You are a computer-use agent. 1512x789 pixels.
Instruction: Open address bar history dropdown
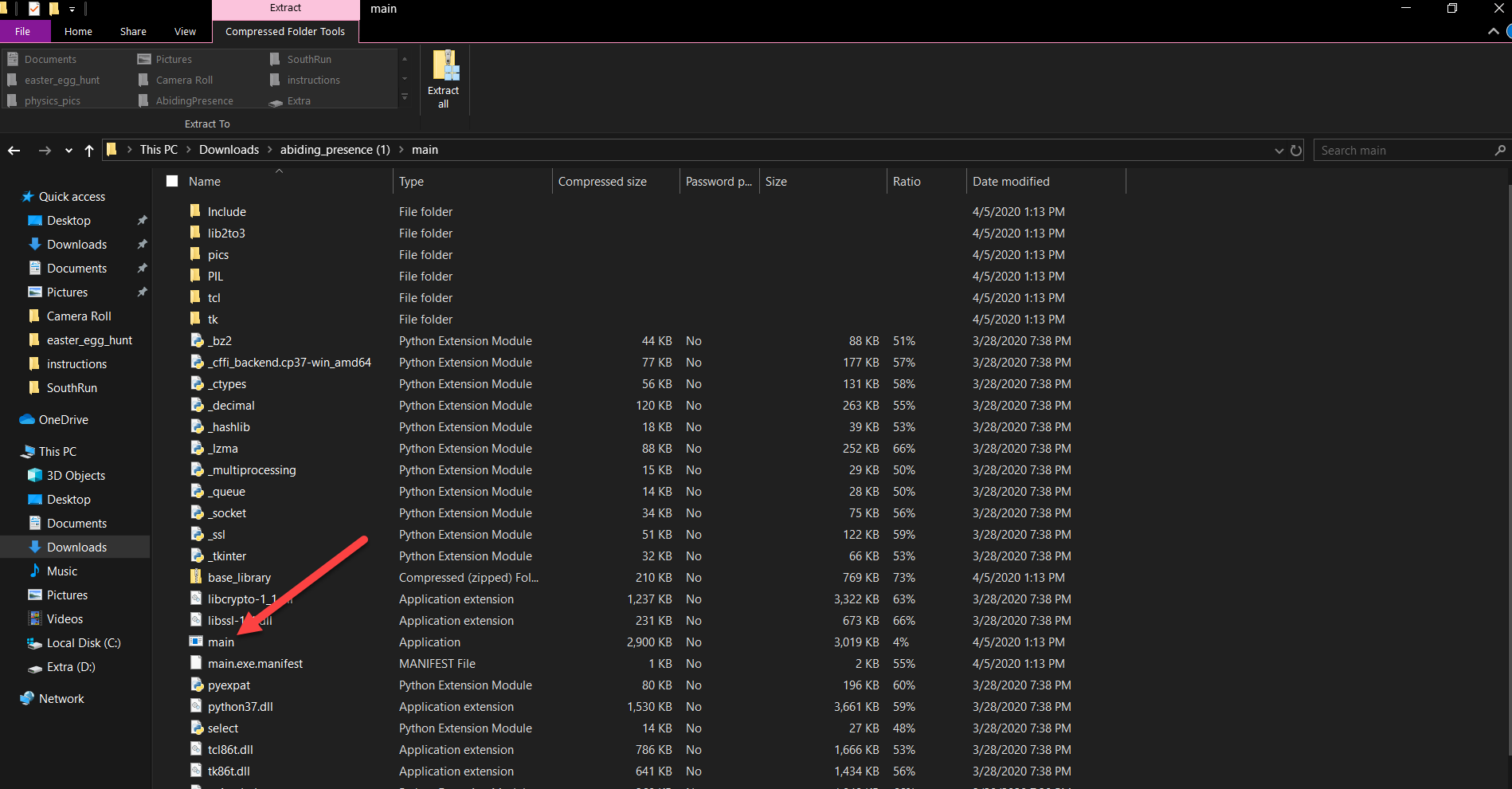pos(1279,151)
